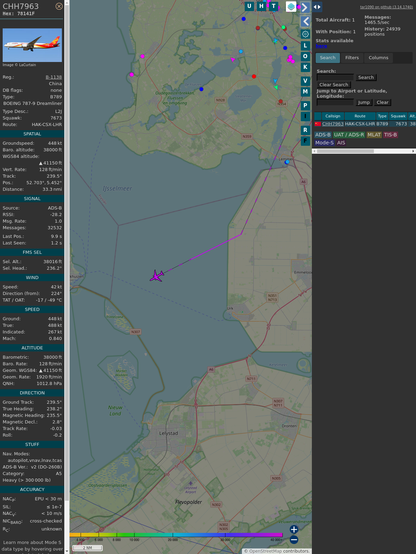Toggle the K map button
This screenshot has width=416, height=554.
(x=305, y=67)
